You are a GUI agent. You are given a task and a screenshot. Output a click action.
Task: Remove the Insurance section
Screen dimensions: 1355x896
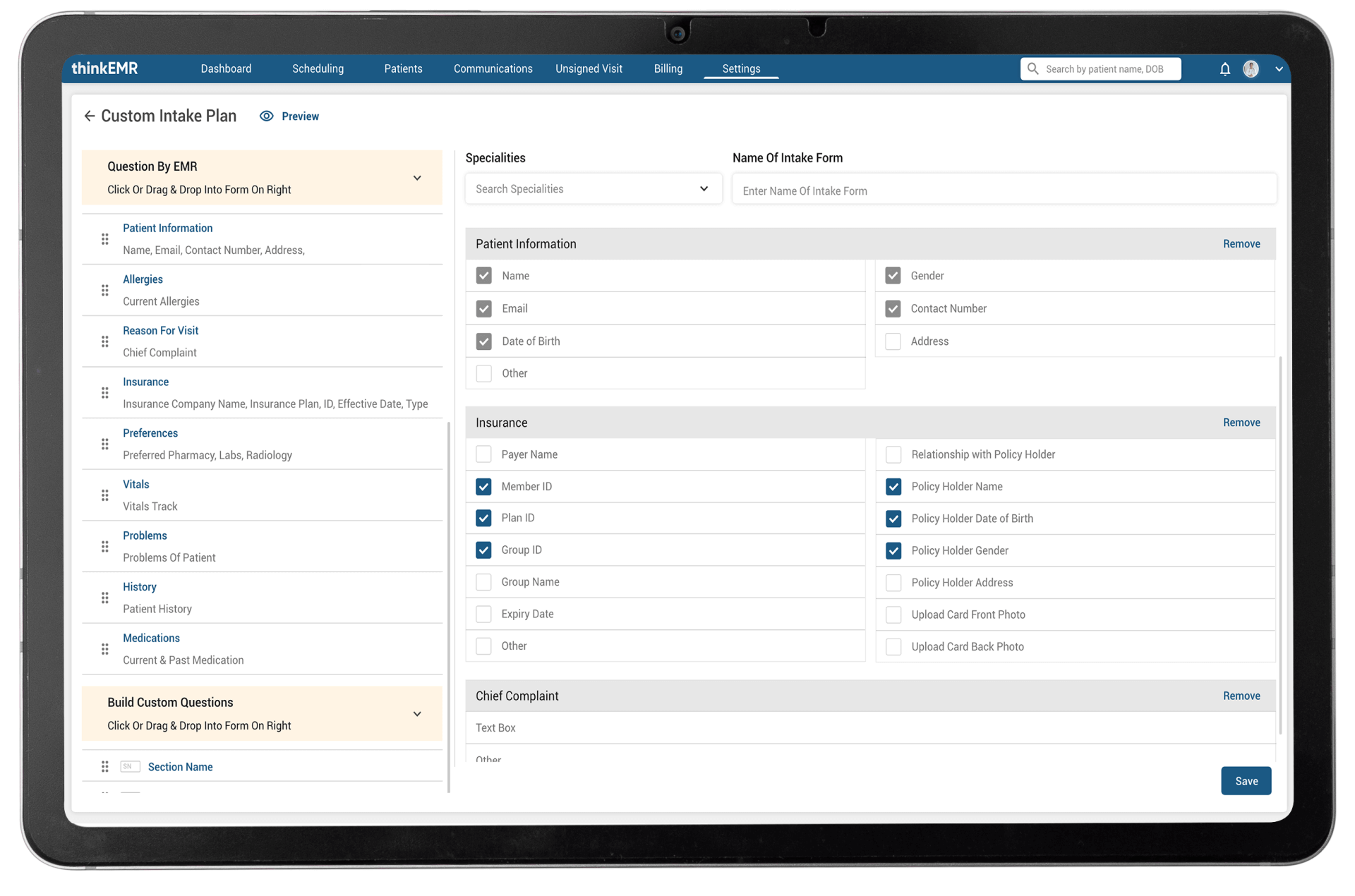(1241, 422)
